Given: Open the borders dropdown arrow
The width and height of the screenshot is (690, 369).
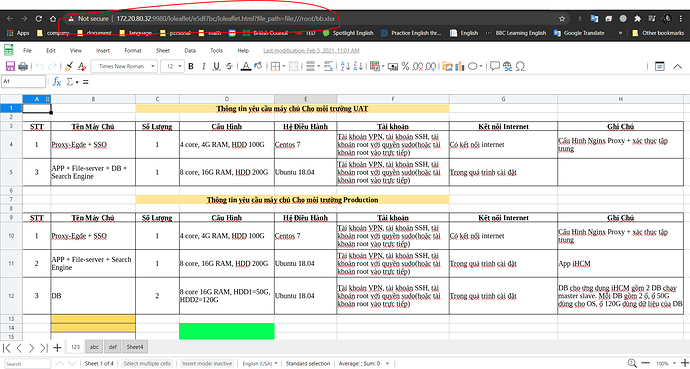Looking at the screenshot, I should (x=284, y=66).
